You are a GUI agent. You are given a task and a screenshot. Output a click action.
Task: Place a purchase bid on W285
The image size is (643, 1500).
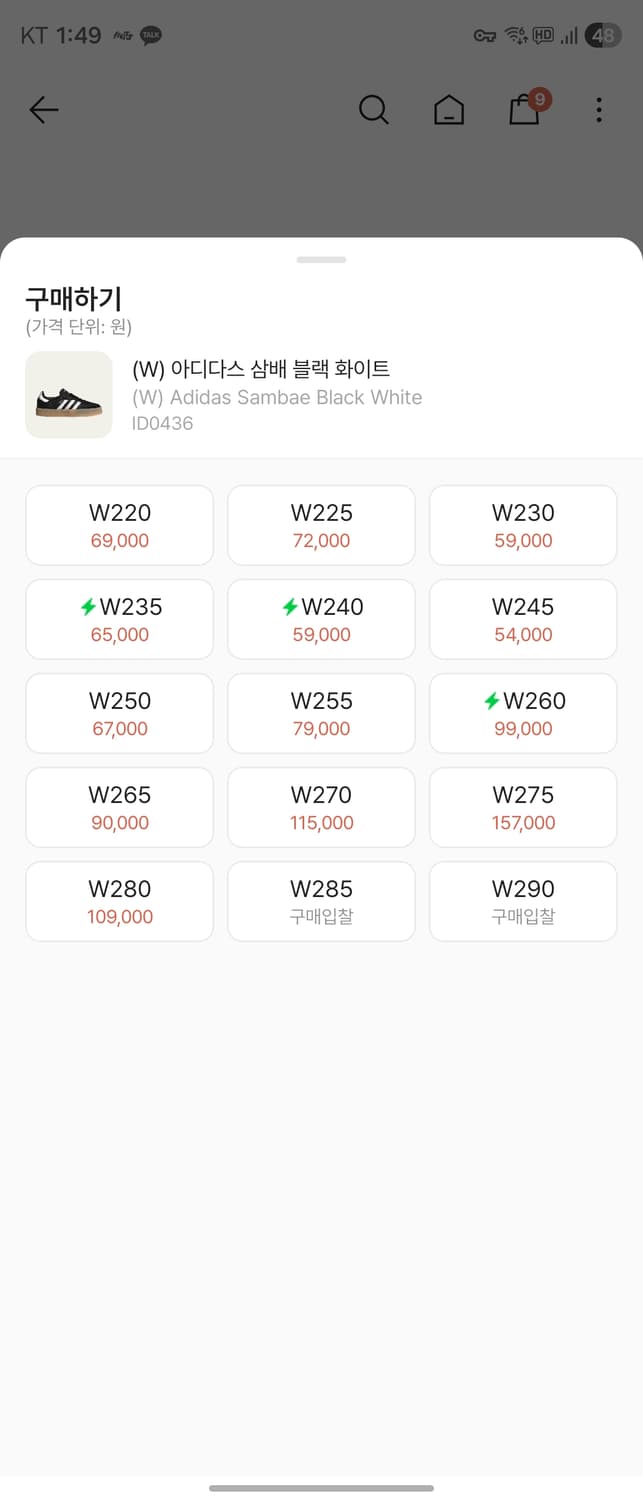[321, 901]
